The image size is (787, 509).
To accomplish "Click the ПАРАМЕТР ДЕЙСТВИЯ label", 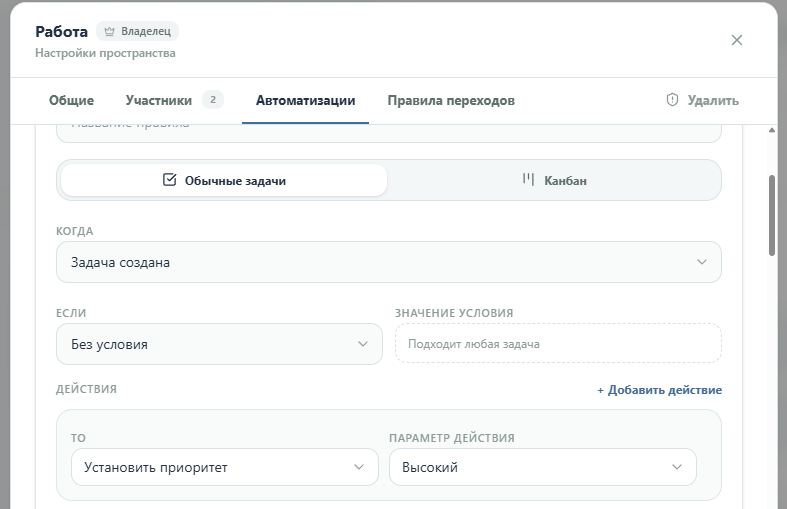I will (x=452, y=438).
